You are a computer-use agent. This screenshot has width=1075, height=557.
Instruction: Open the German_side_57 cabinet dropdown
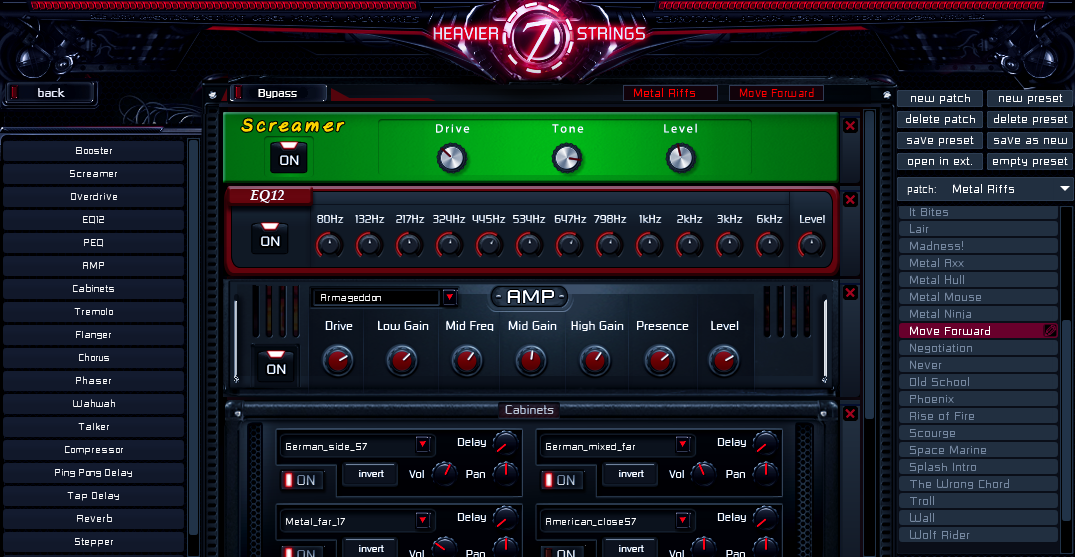(x=422, y=446)
